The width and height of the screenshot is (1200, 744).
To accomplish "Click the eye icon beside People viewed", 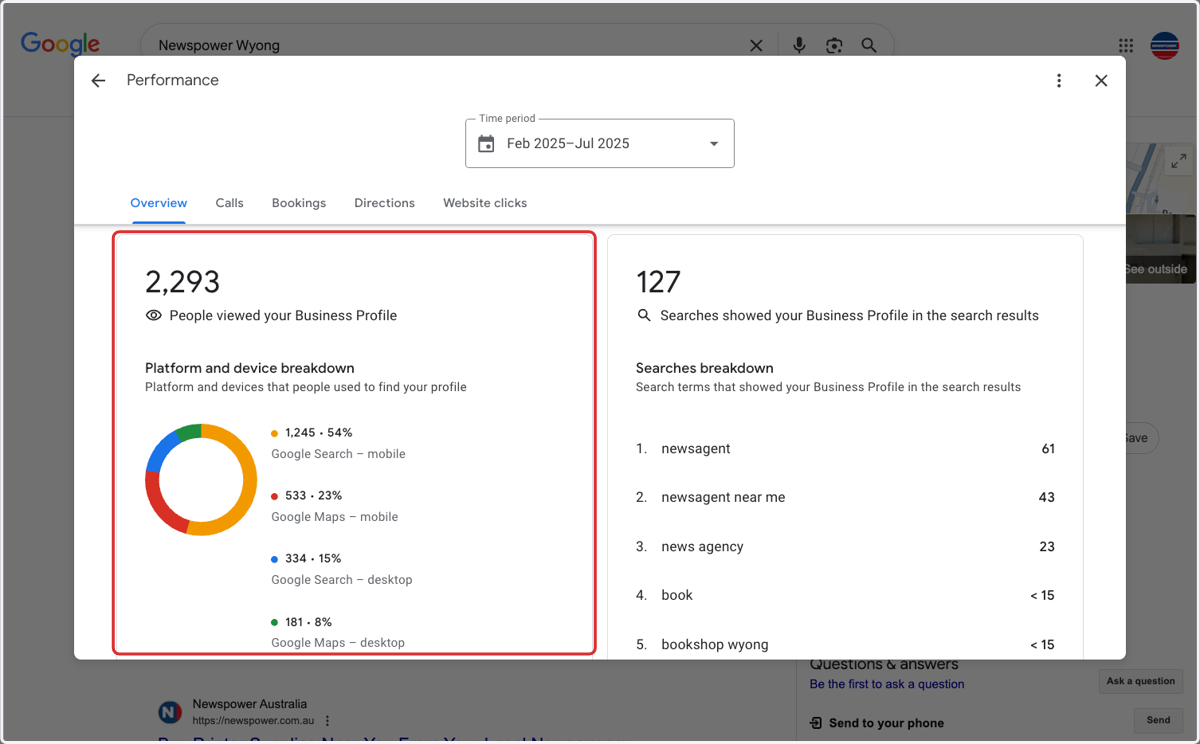I will pos(153,315).
